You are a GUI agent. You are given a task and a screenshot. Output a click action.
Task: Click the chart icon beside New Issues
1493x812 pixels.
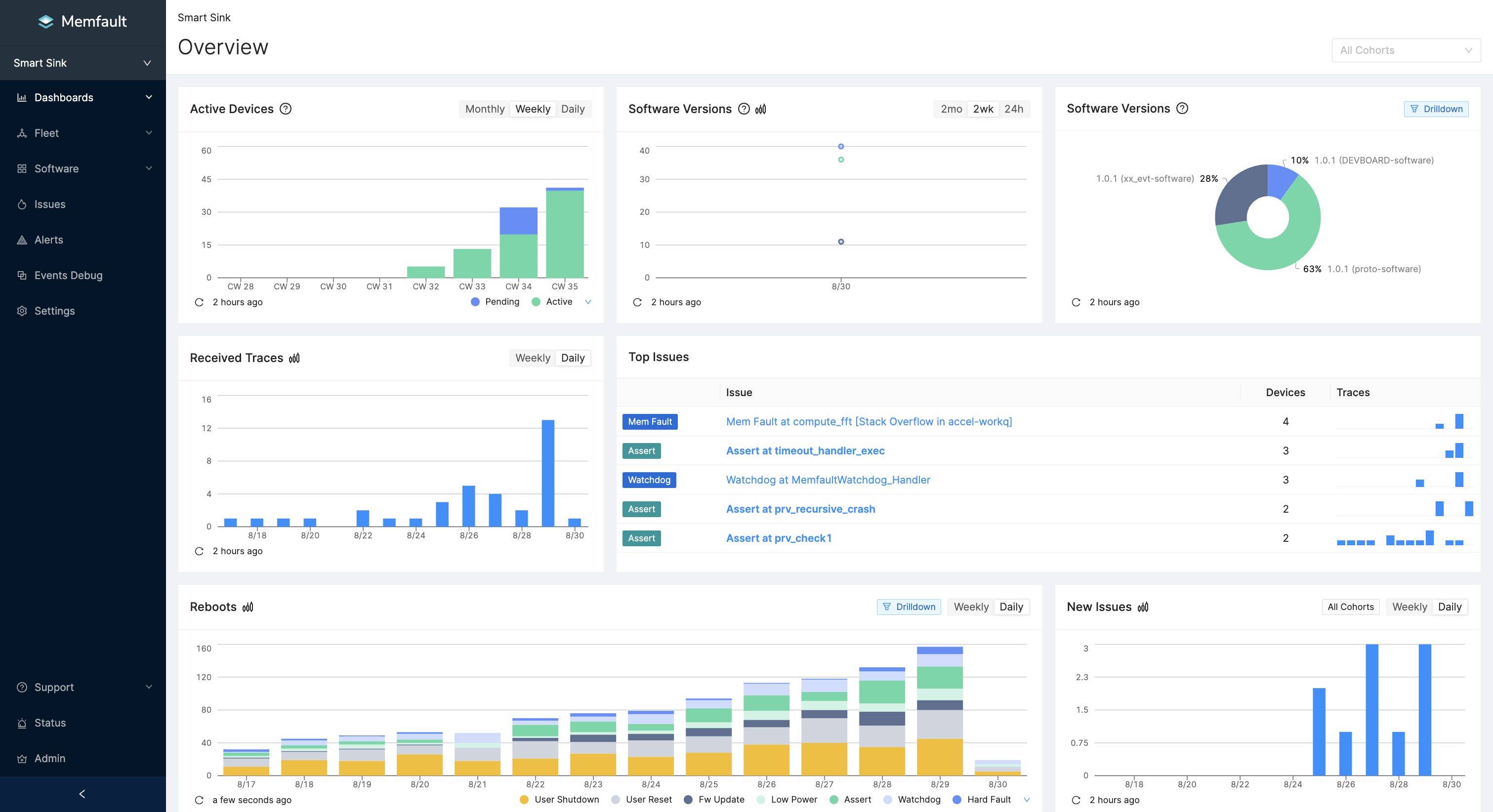coord(1143,607)
